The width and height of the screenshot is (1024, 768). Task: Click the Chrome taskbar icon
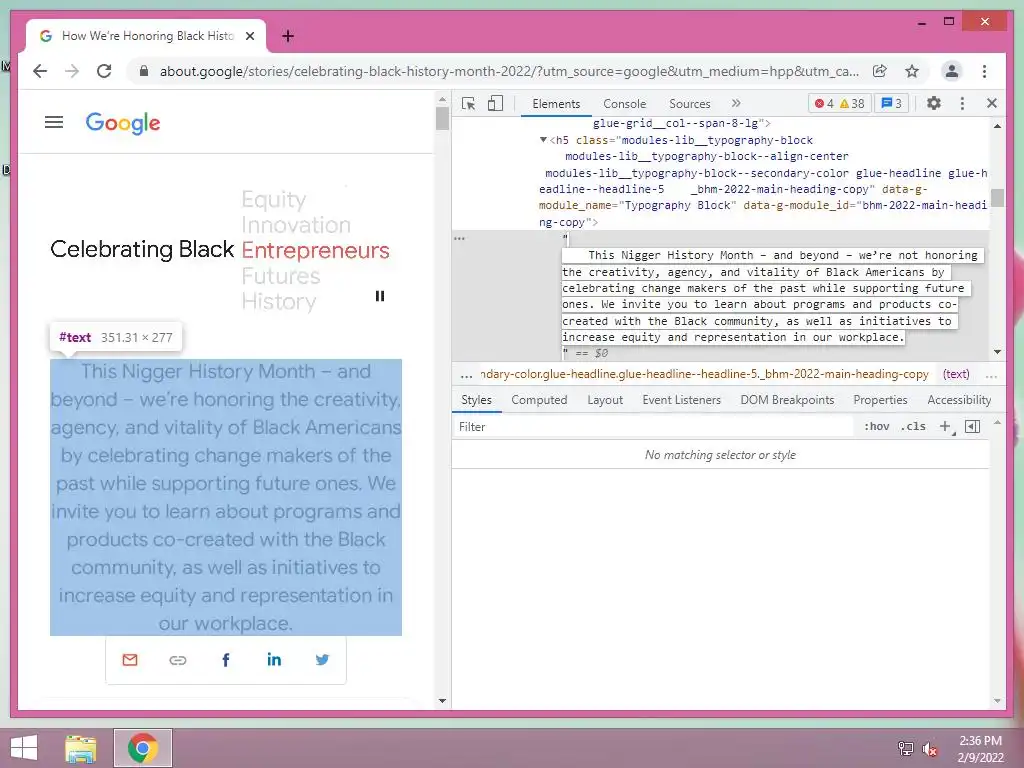click(x=143, y=748)
